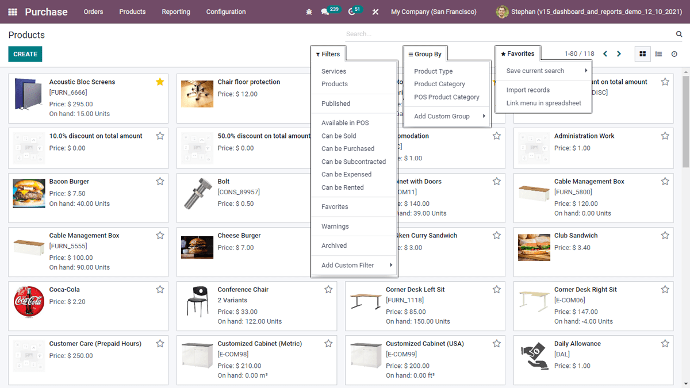
Task: Apply the Published filter
Action: coord(336,103)
